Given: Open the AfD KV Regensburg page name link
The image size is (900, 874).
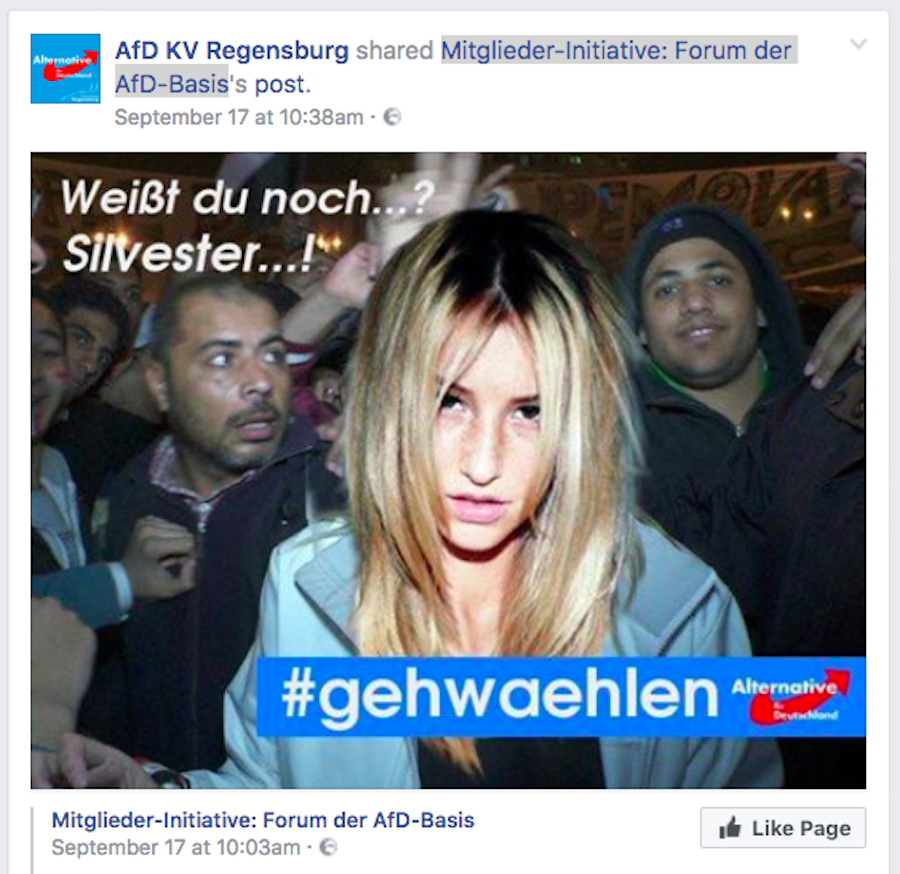Looking at the screenshot, I should 232,51.
